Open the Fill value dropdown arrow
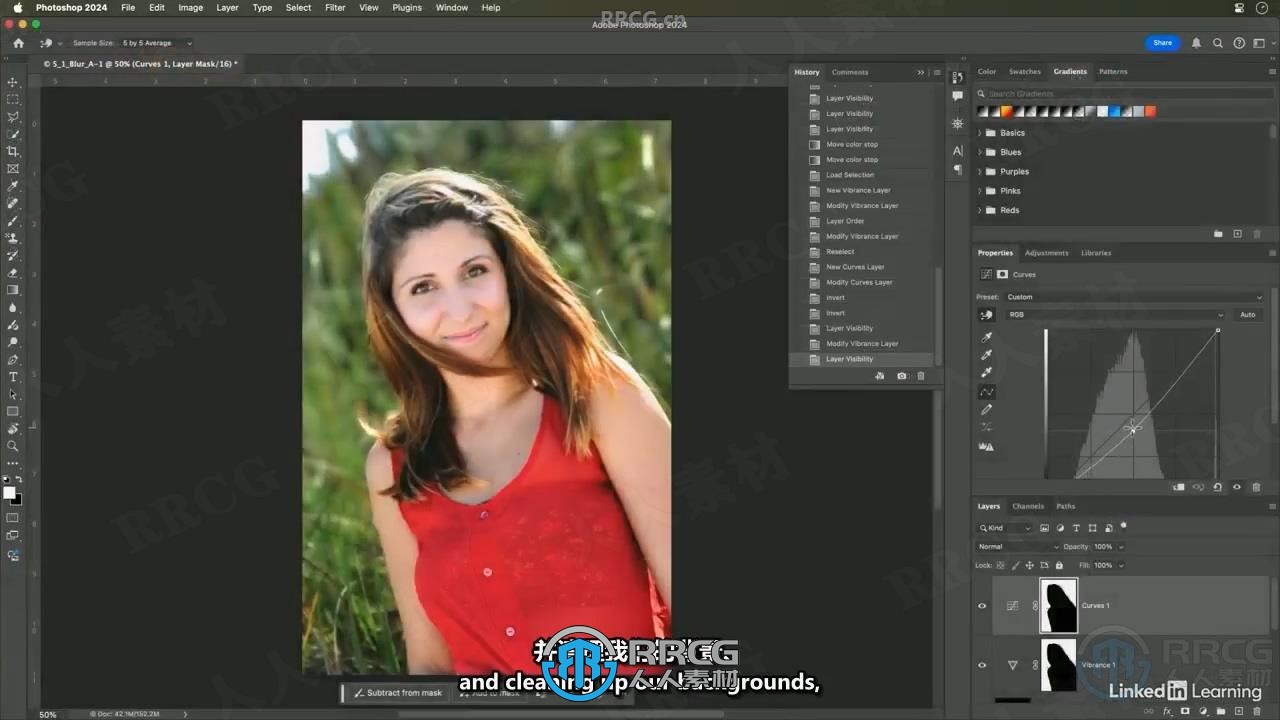This screenshot has height=720, width=1280. (x=1121, y=565)
